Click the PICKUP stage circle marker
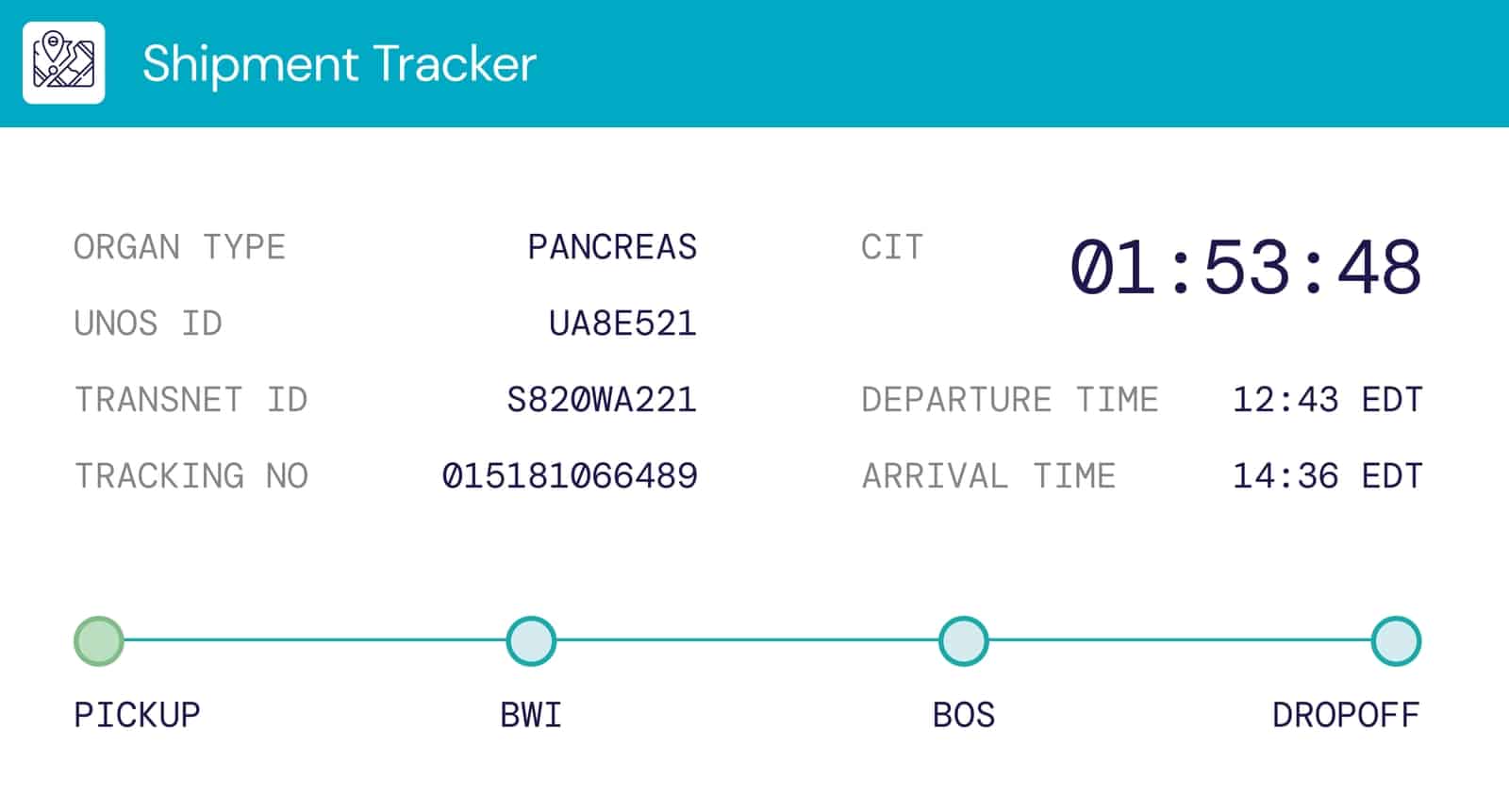The width and height of the screenshot is (1509, 812). pos(99,641)
